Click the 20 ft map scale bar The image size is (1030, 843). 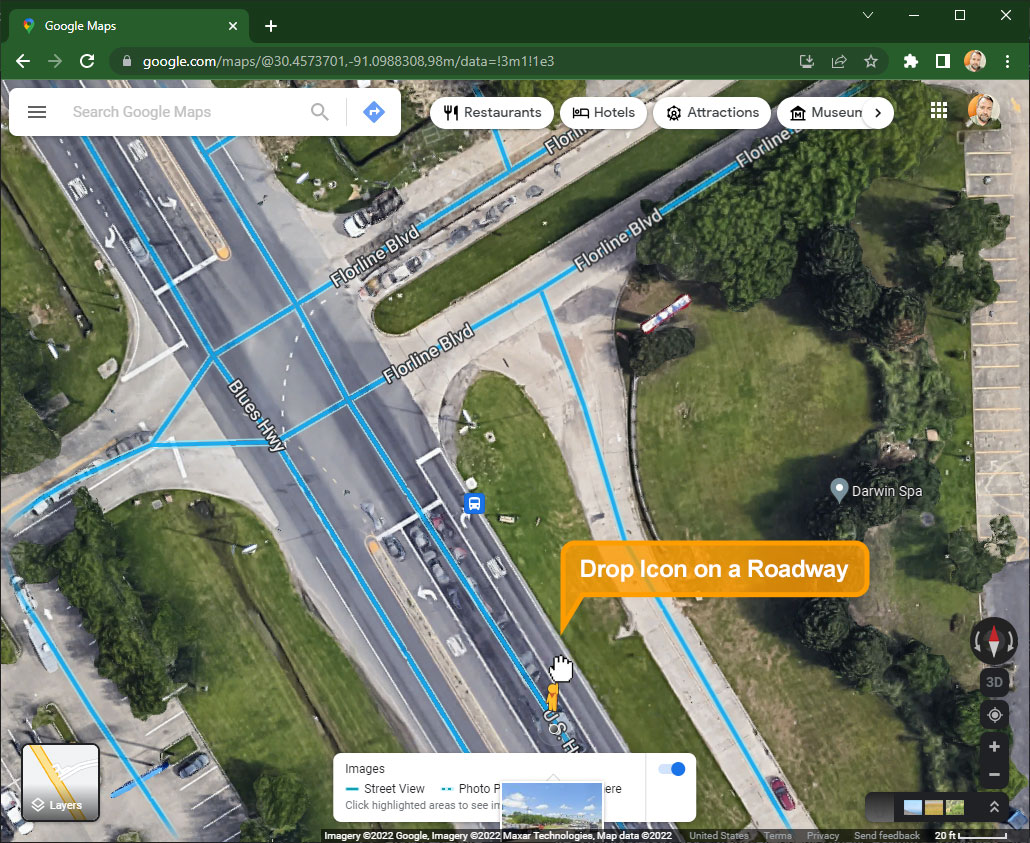971,835
